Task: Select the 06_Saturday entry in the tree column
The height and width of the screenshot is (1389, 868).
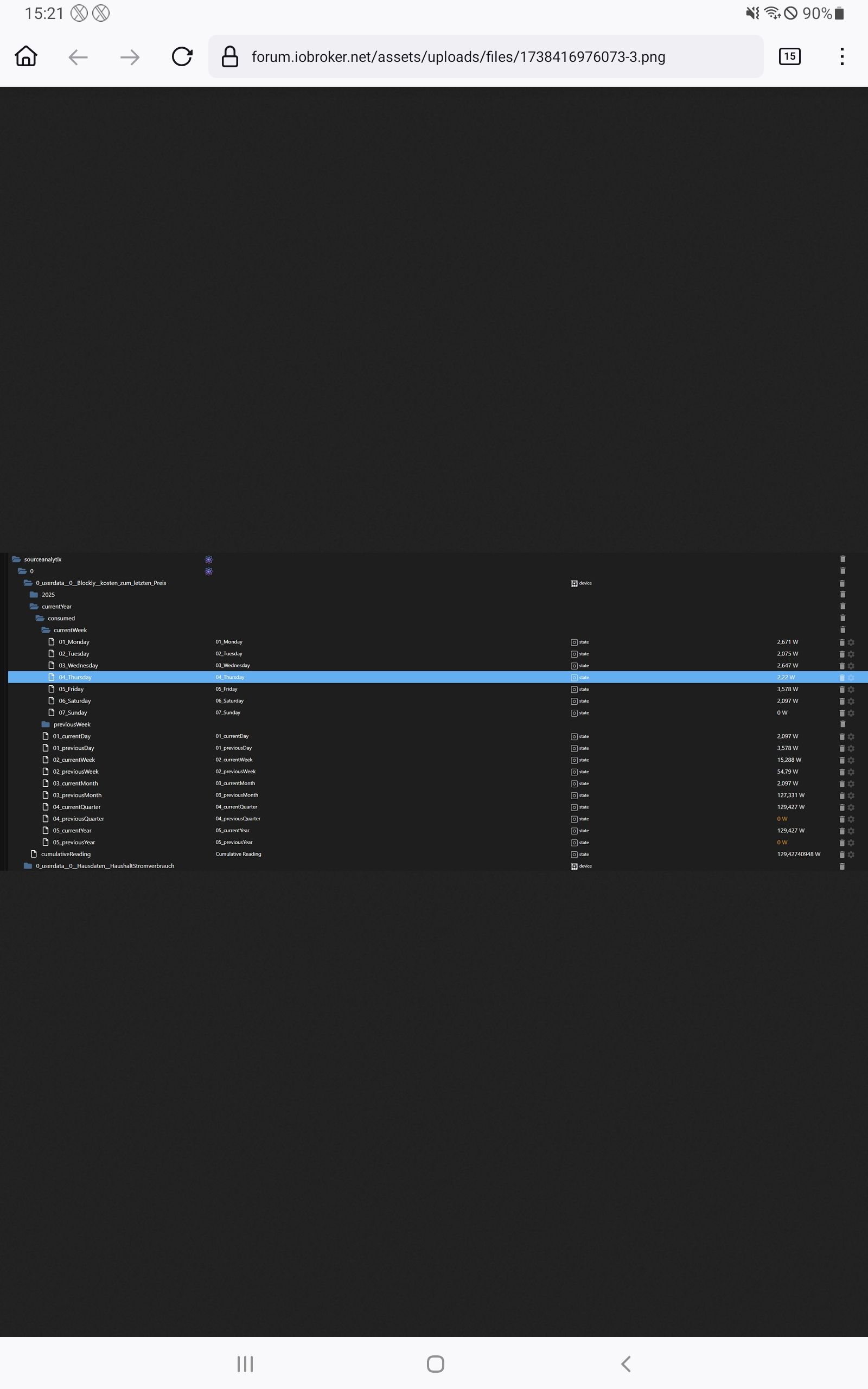Action: tap(75, 701)
